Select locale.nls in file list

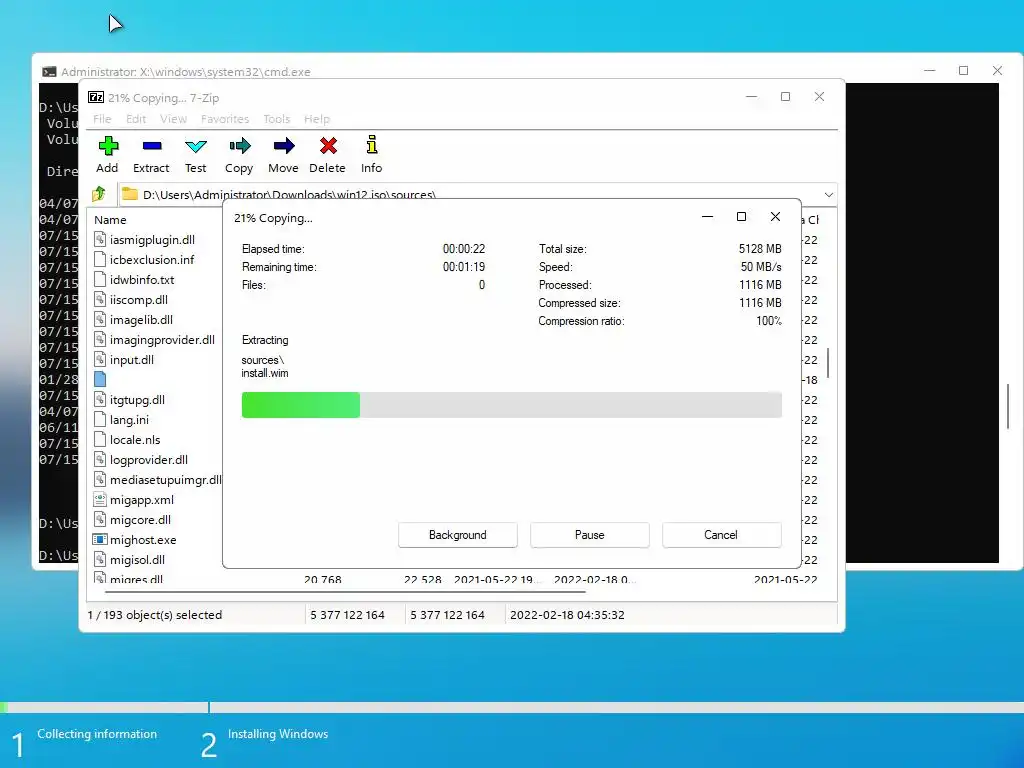[135, 440]
